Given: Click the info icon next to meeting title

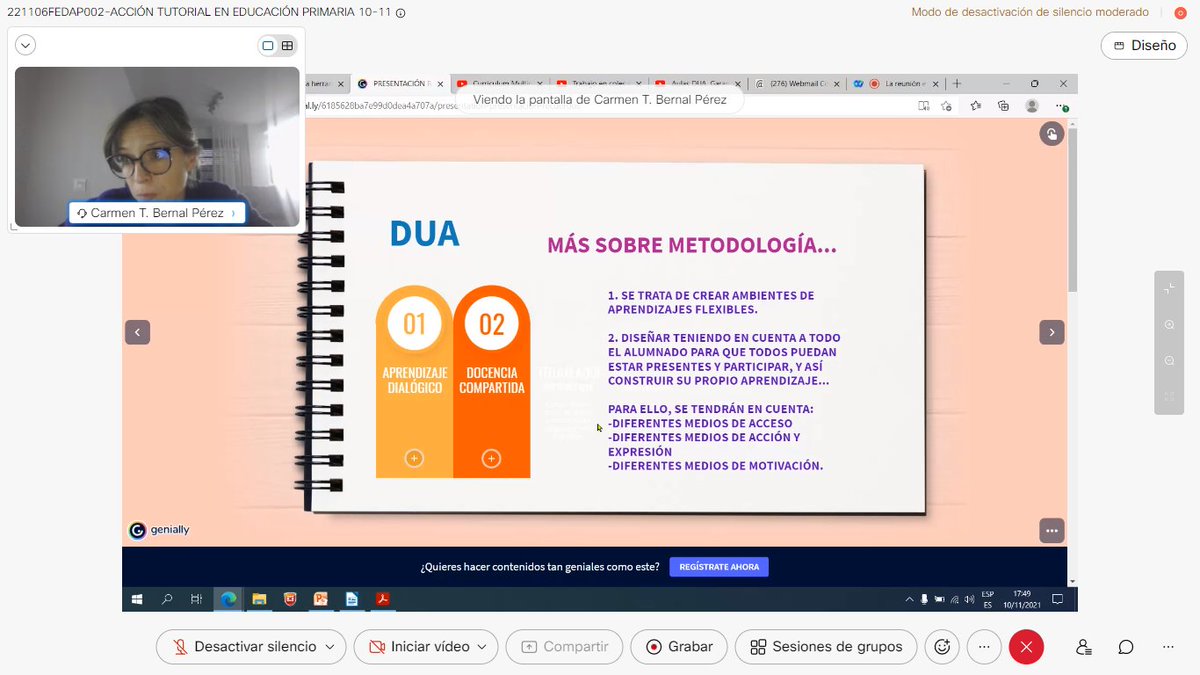Looking at the screenshot, I should point(401,13).
